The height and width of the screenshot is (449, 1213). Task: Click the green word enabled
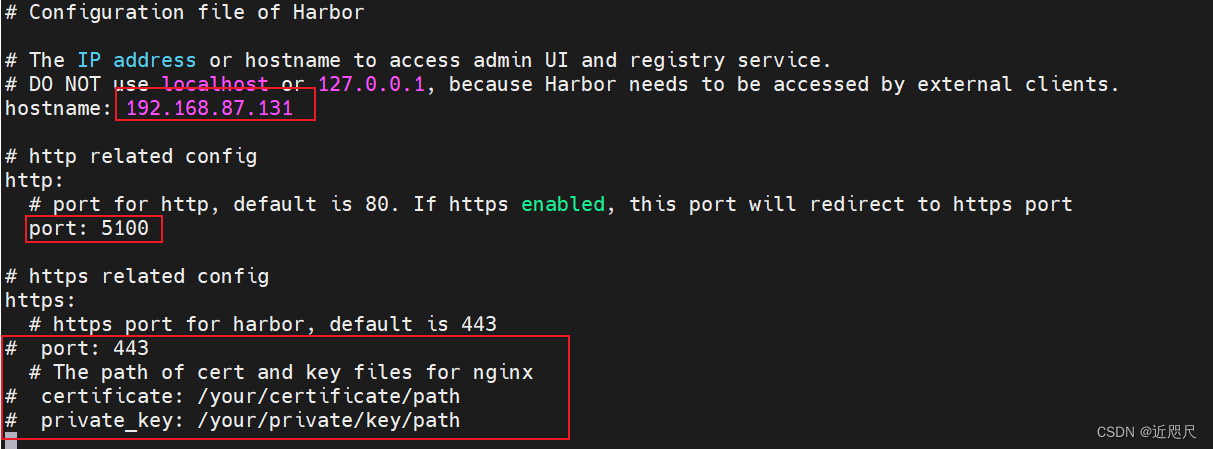click(x=563, y=204)
